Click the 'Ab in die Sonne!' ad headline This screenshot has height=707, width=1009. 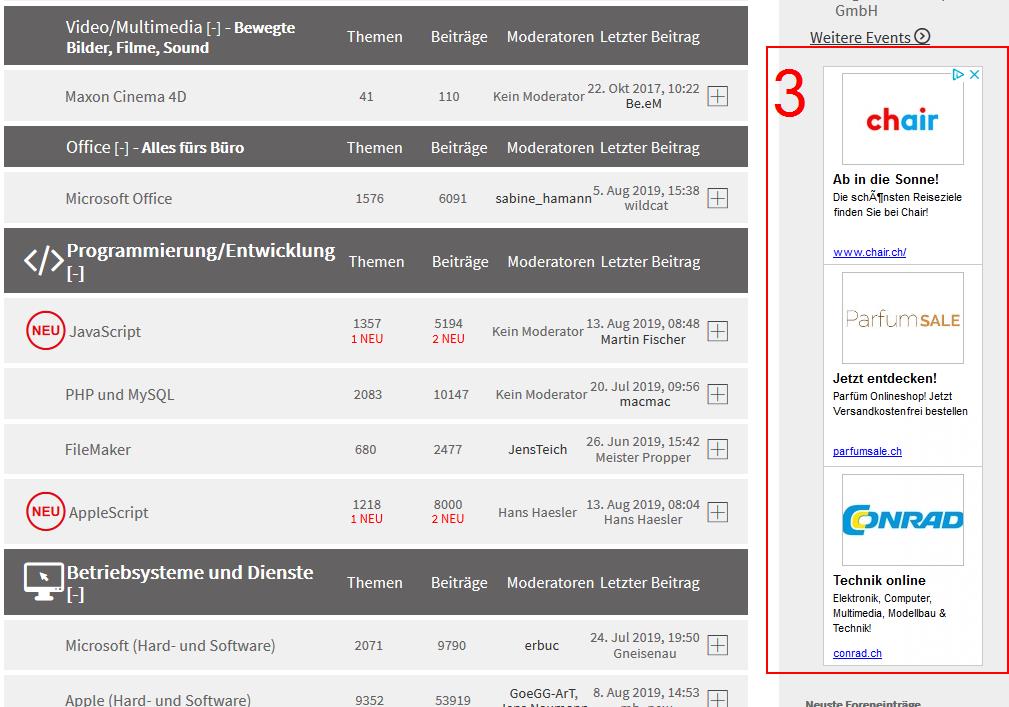pyautogui.click(x=886, y=179)
